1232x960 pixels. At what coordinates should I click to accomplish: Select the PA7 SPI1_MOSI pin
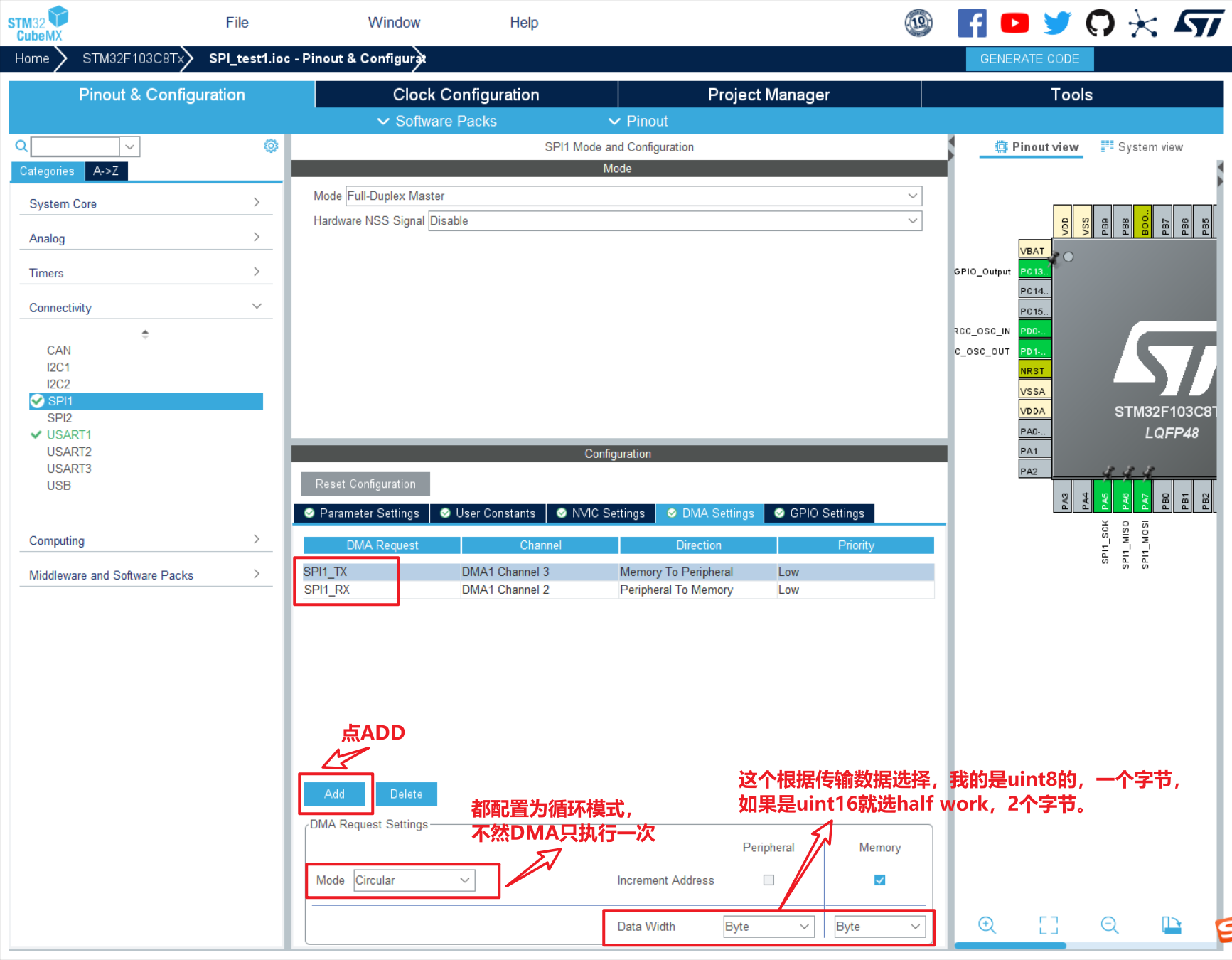click(x=1145, y=495)
